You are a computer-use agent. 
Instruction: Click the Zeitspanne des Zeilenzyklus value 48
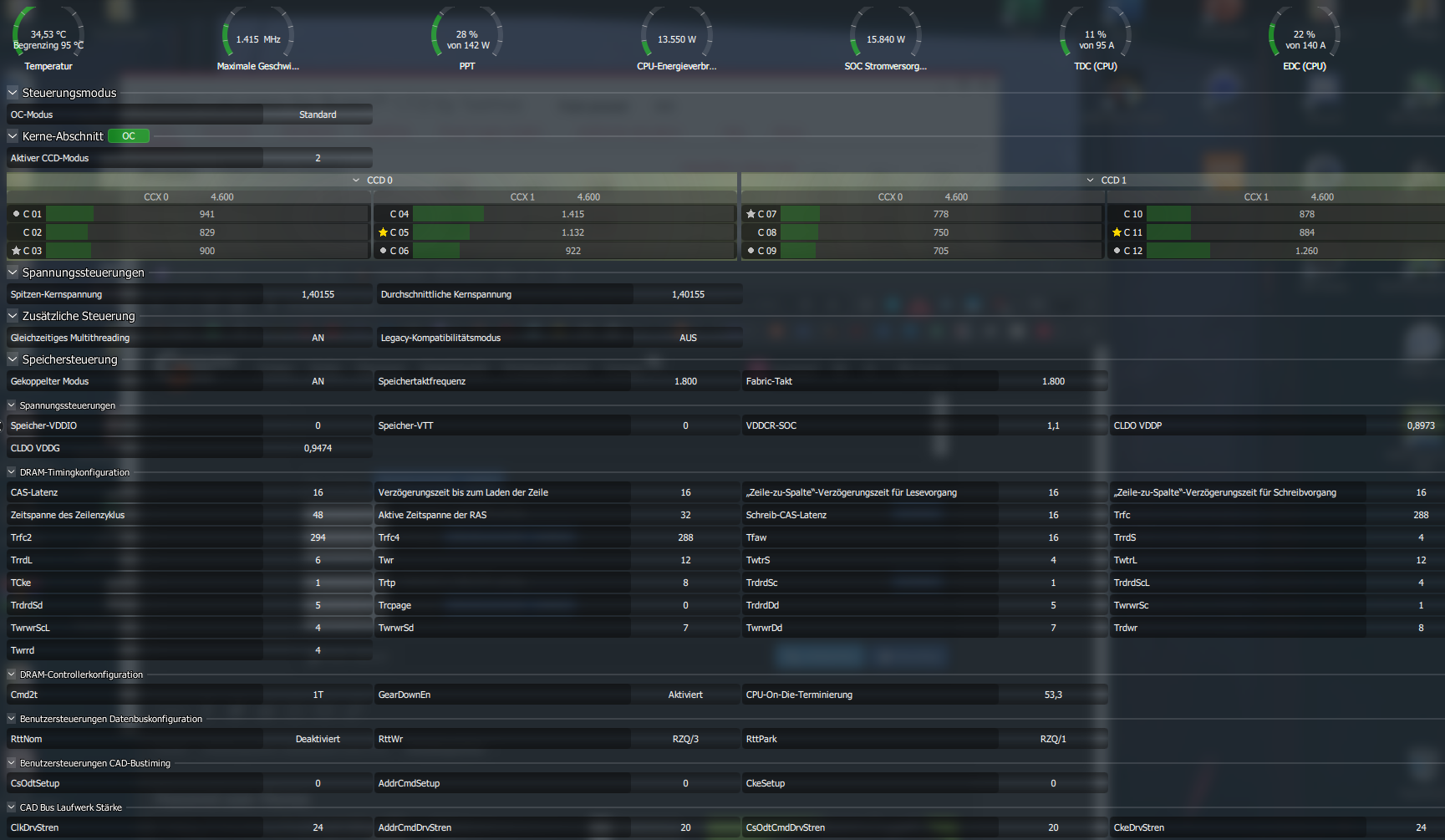click(318, 515)
